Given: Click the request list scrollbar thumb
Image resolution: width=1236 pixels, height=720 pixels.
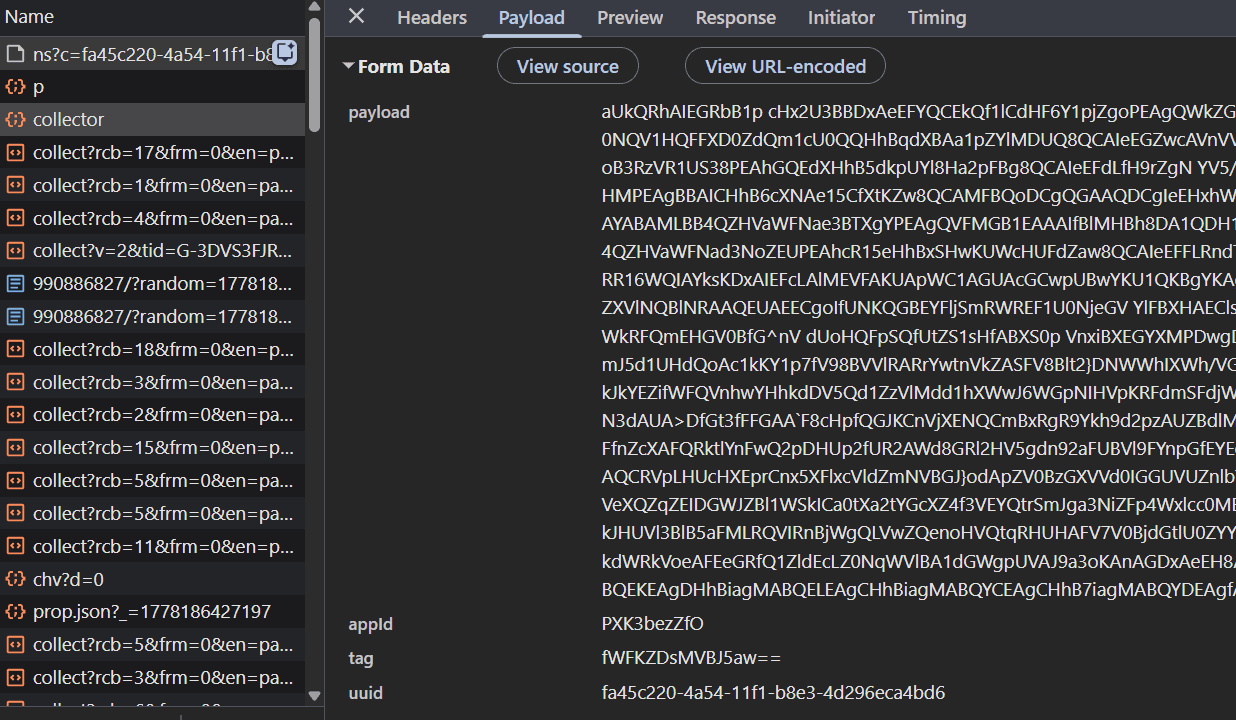Looking at the screenshot, I should [314, 75].
